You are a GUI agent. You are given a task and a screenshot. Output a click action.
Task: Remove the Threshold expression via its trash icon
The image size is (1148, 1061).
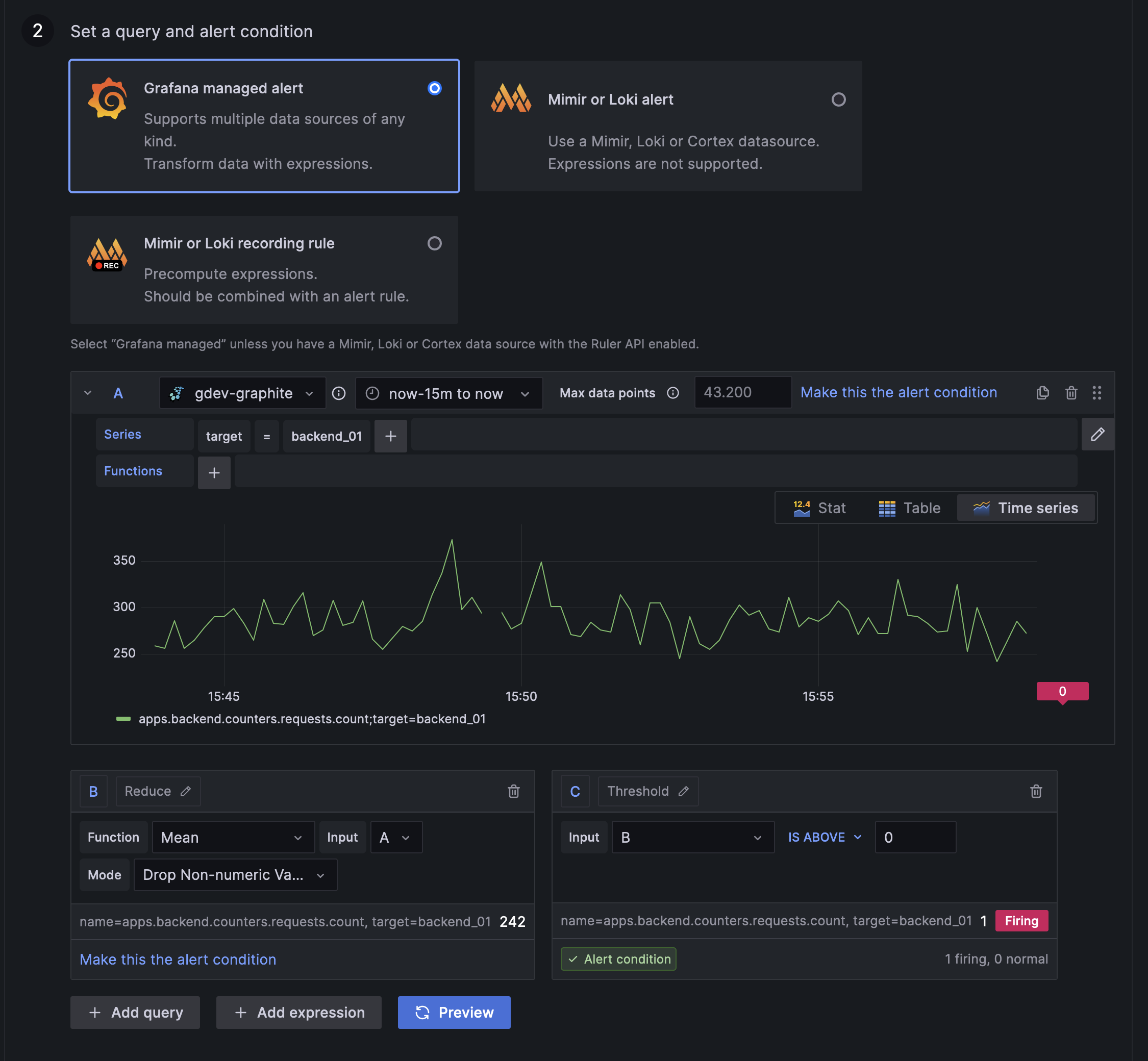click(x=1036, y=791)
